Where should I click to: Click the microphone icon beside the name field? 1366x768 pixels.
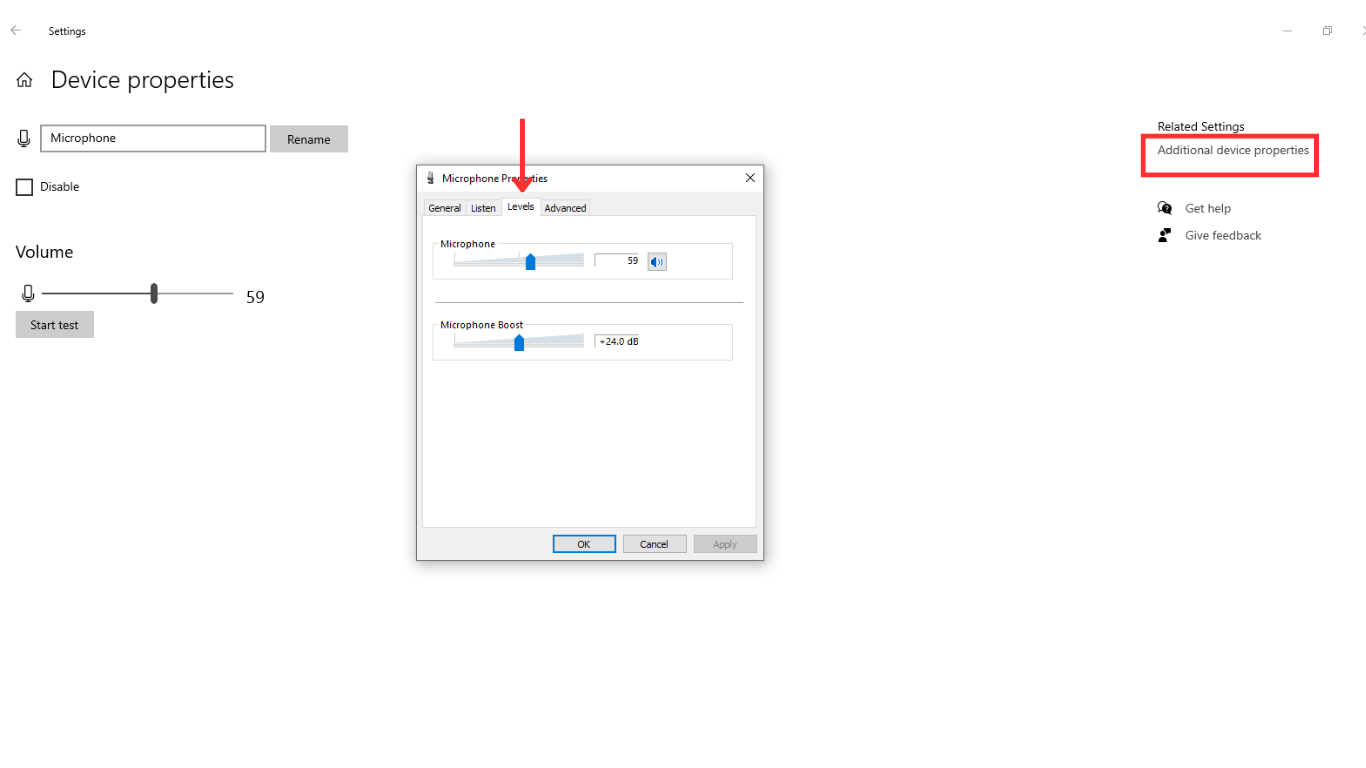(24, 138)
